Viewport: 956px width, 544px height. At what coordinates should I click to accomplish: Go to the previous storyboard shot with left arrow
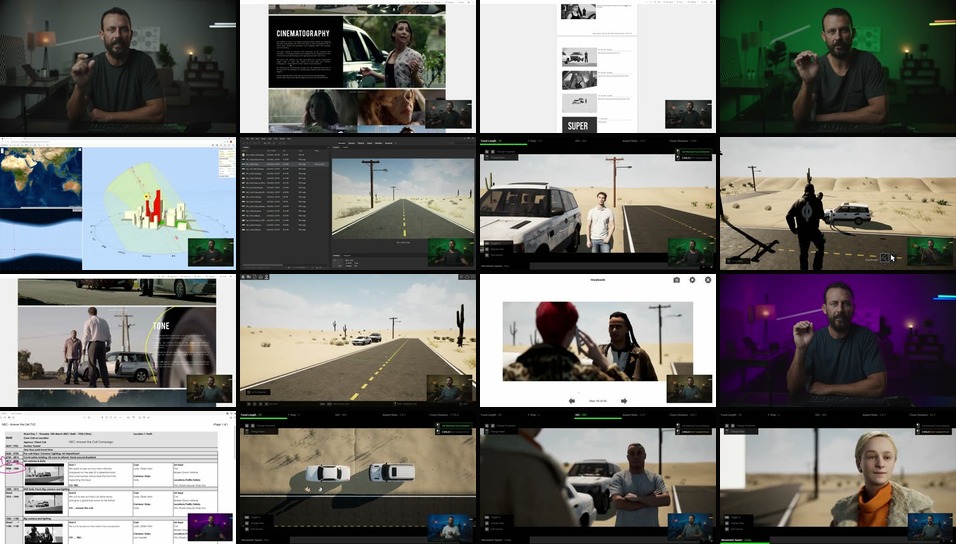tap(572, 401)
